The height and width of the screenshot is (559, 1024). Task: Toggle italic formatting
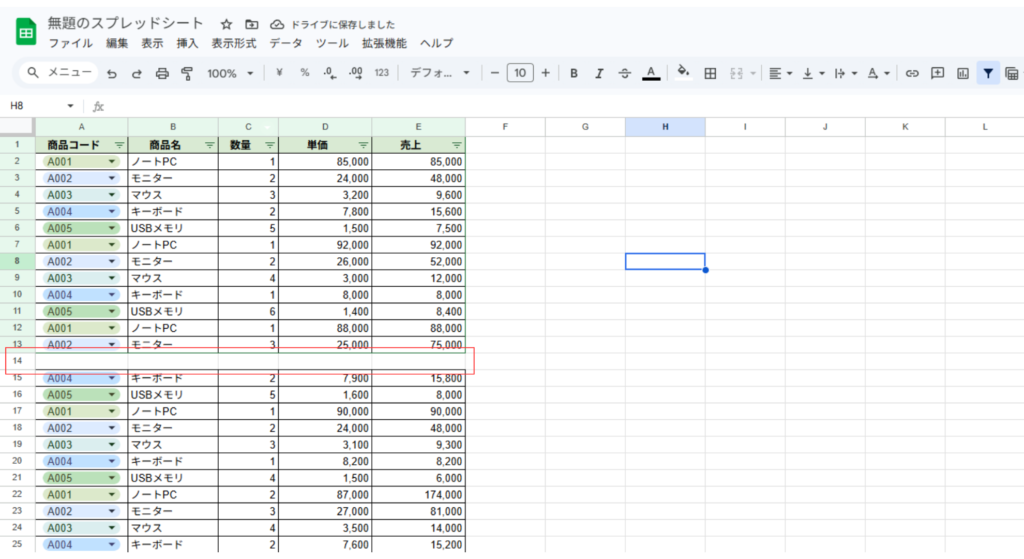[x=599, y=73]
